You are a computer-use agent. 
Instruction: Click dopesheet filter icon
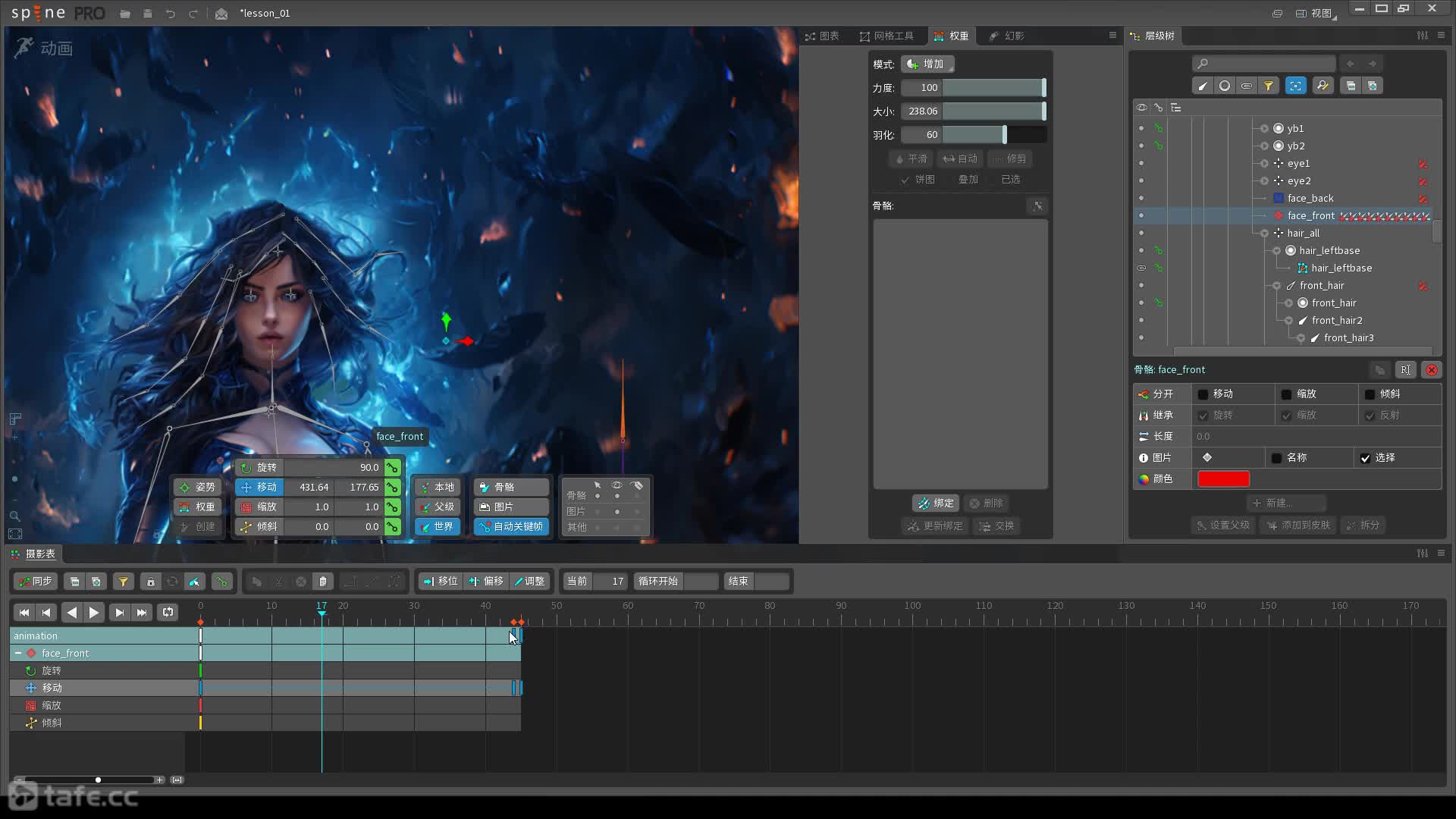coord(123,582)
